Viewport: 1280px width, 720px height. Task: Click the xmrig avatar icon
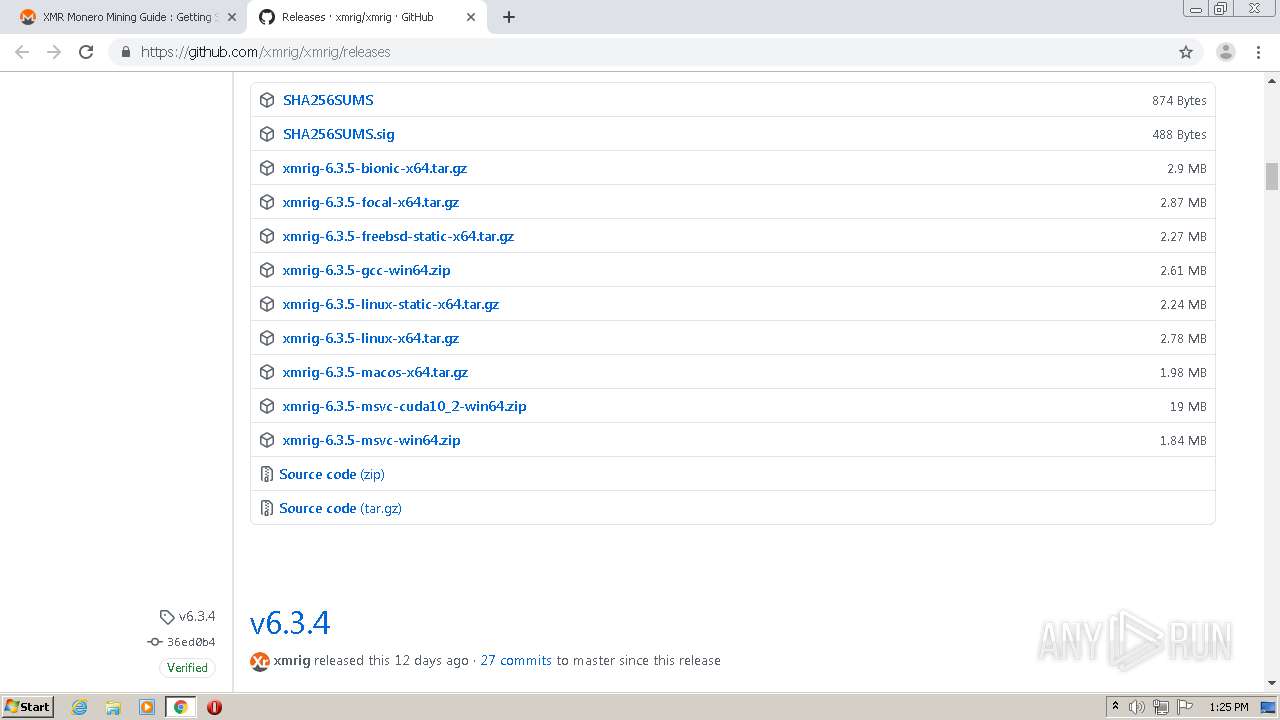point(260,661)
